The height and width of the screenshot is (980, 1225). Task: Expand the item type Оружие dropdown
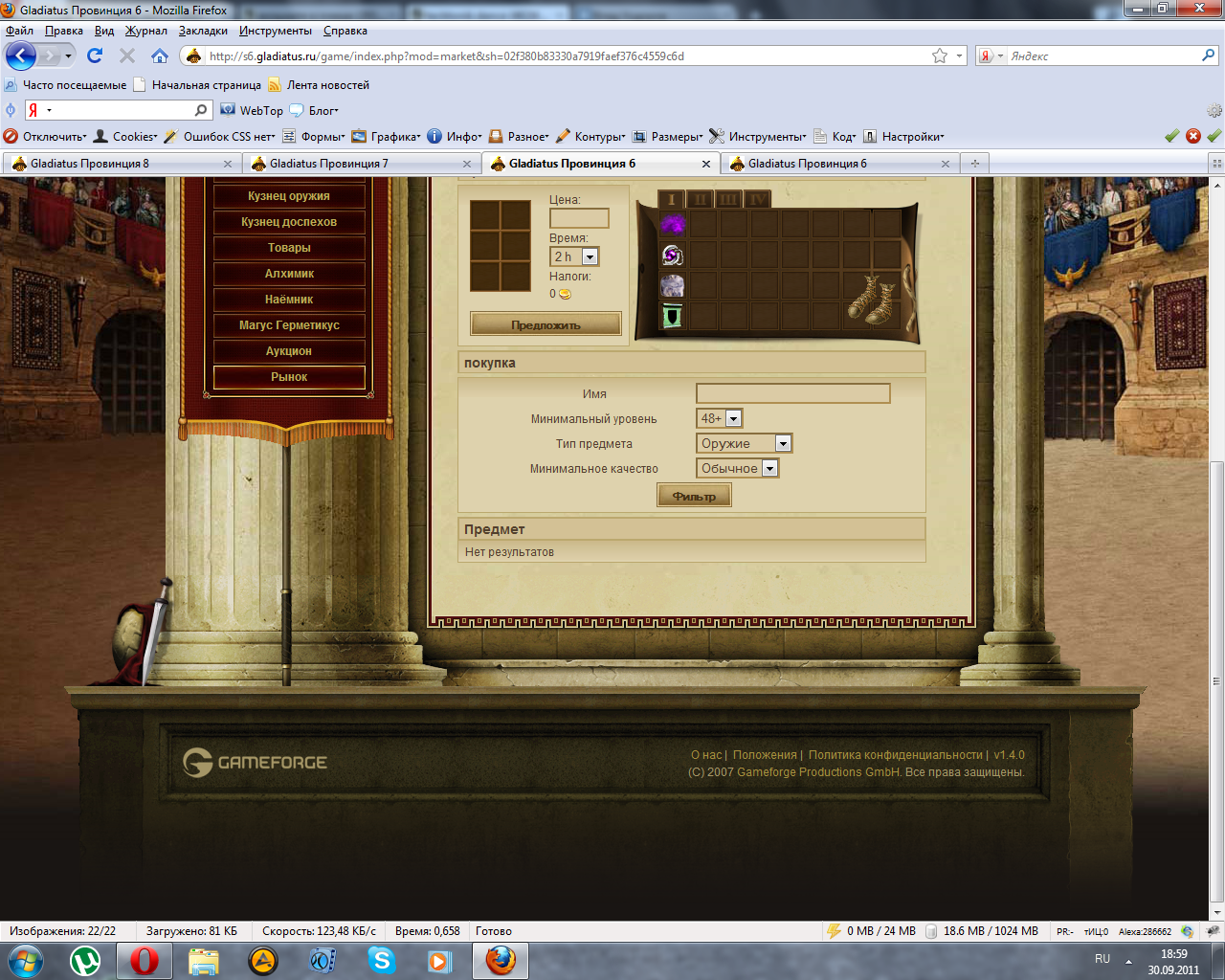[x=783, y=443]
